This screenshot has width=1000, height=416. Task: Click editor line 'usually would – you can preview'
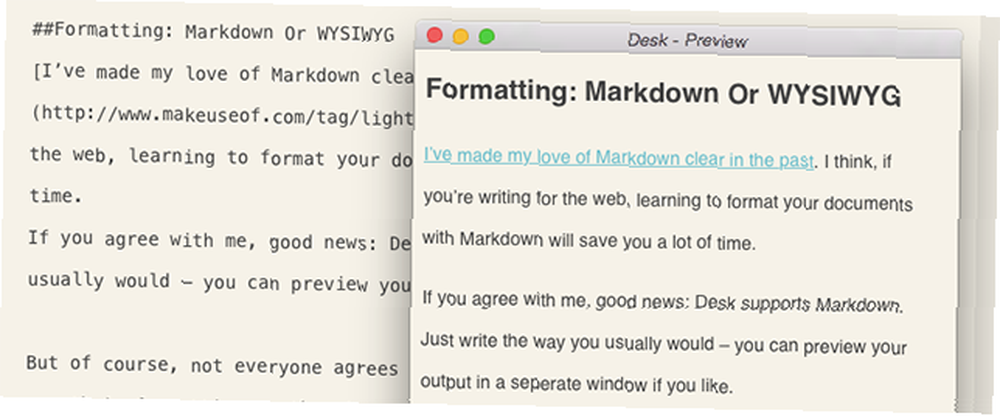tap(218, 282)
